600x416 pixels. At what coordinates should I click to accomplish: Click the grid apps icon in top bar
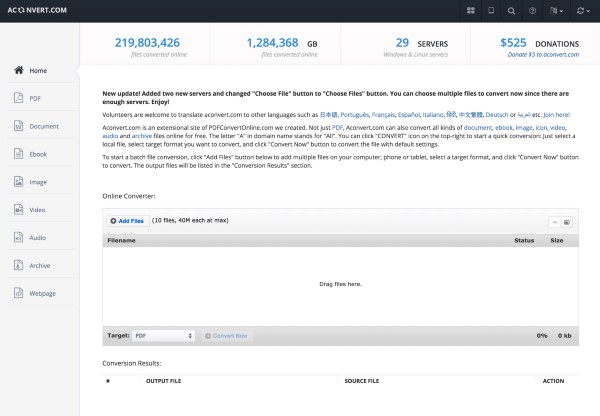[x=471, y=11]
